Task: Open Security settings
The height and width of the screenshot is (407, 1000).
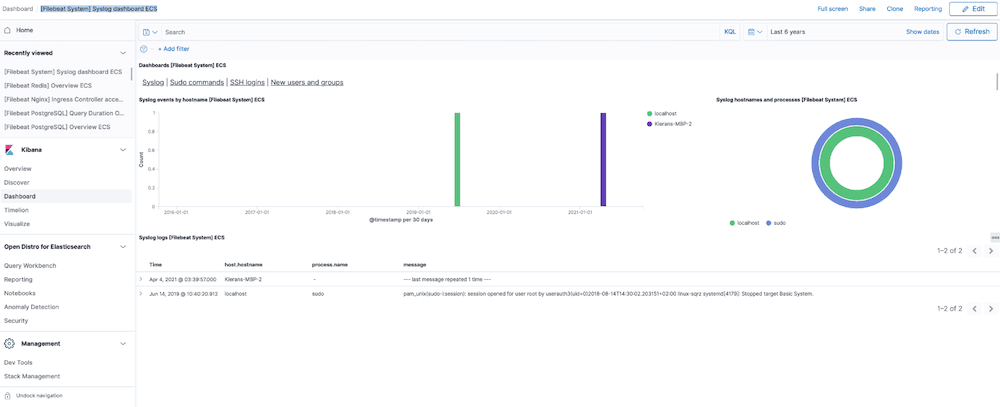Action: pos(16,321)
